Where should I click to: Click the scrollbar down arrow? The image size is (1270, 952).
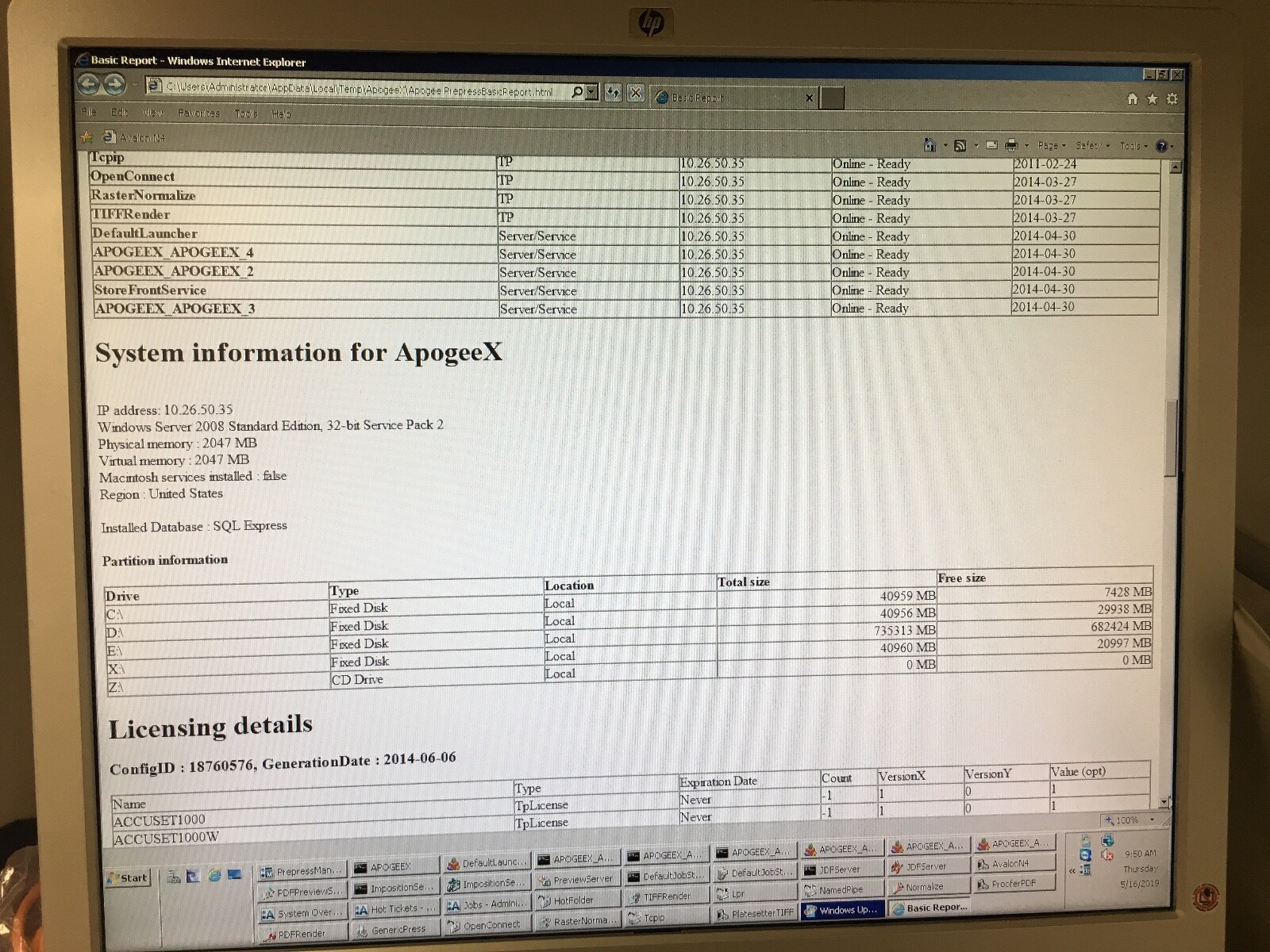(x=1164, y=802)
